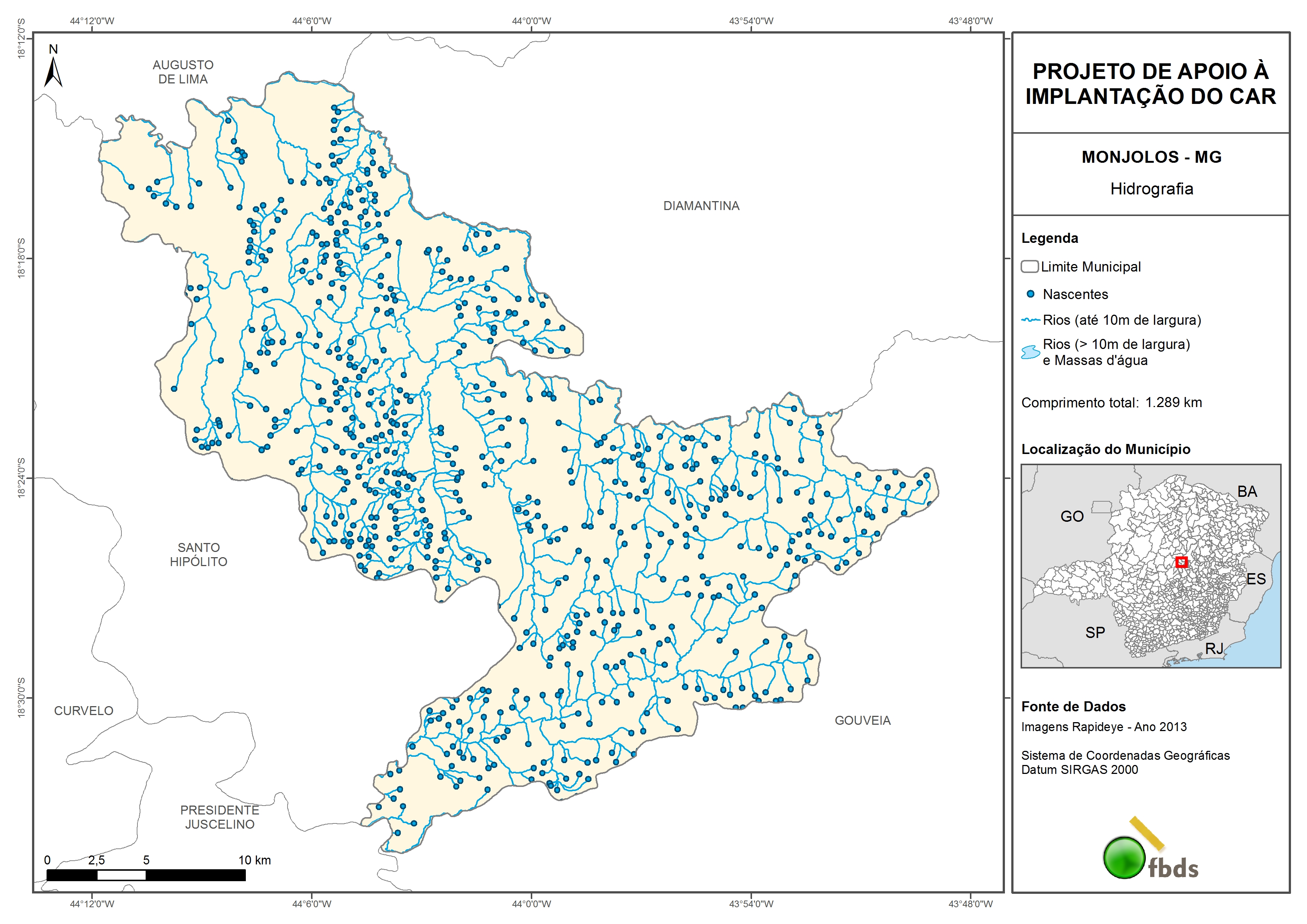Click the narrow rivers line legend symbol
Viewport: 1307px width, 924px height.
tap(1030, 321)
